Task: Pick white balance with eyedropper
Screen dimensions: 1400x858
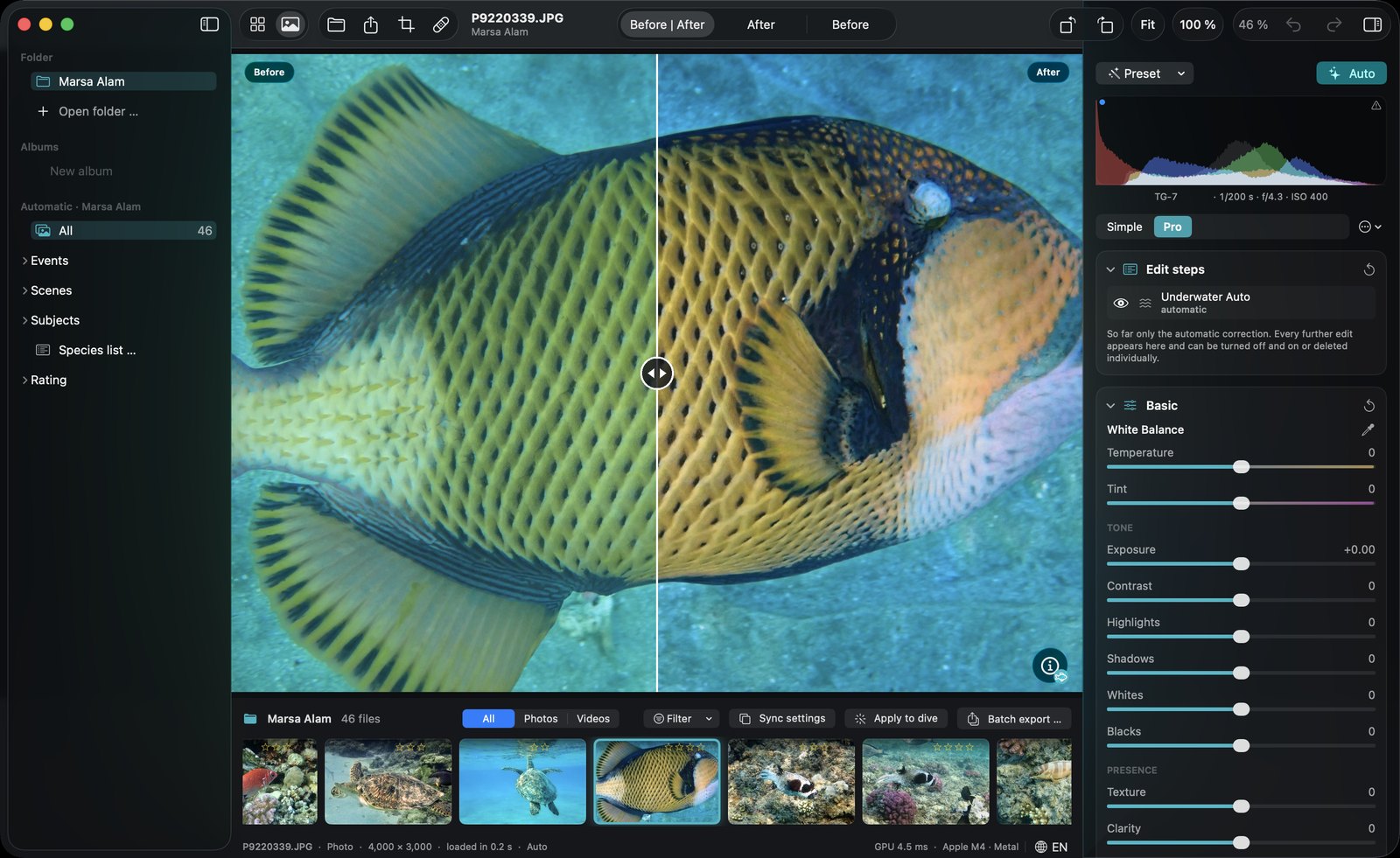Action: [x=1368, y=429]
